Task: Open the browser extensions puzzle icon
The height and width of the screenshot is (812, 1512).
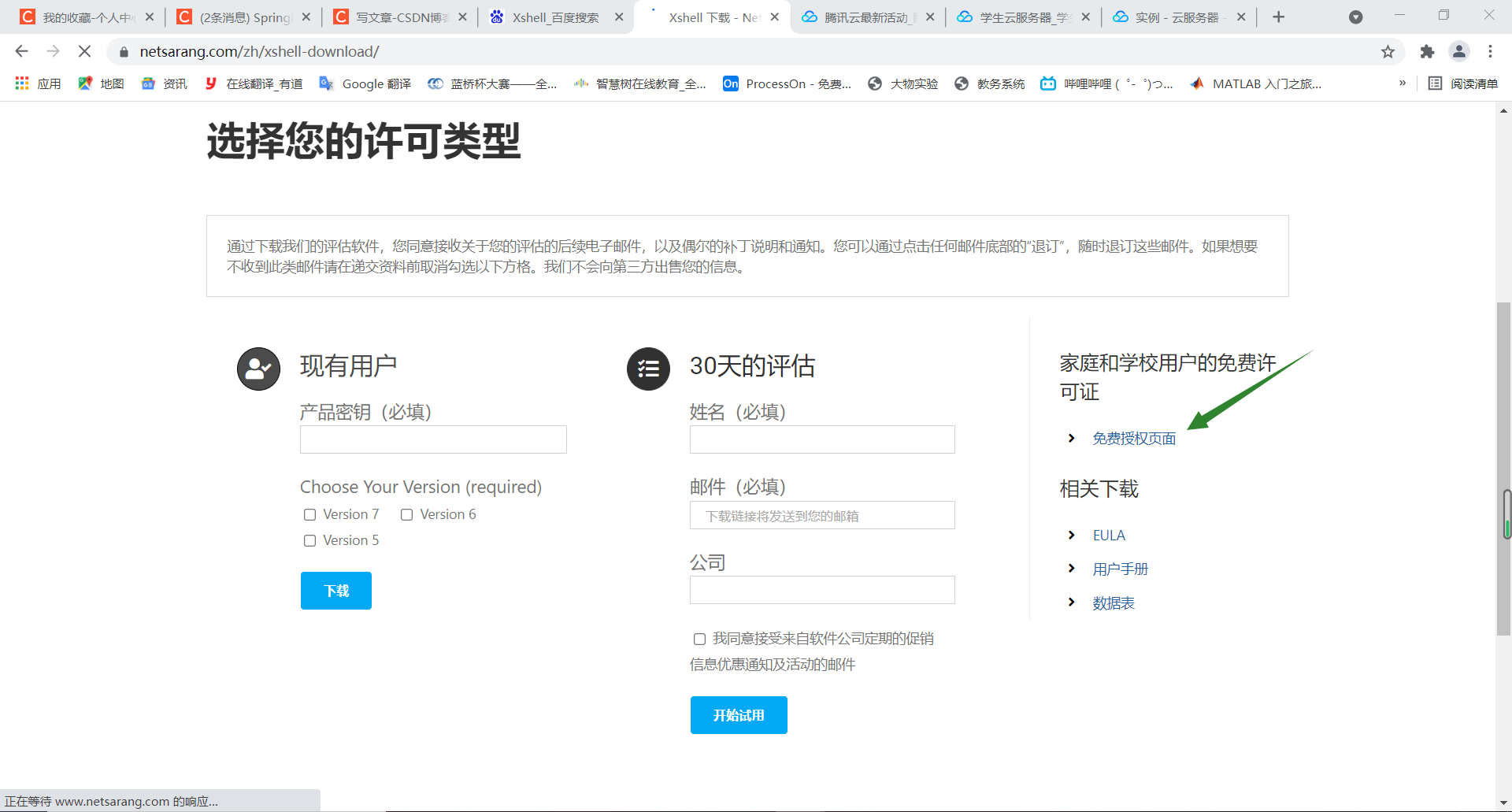Action: click(1427, 51)
